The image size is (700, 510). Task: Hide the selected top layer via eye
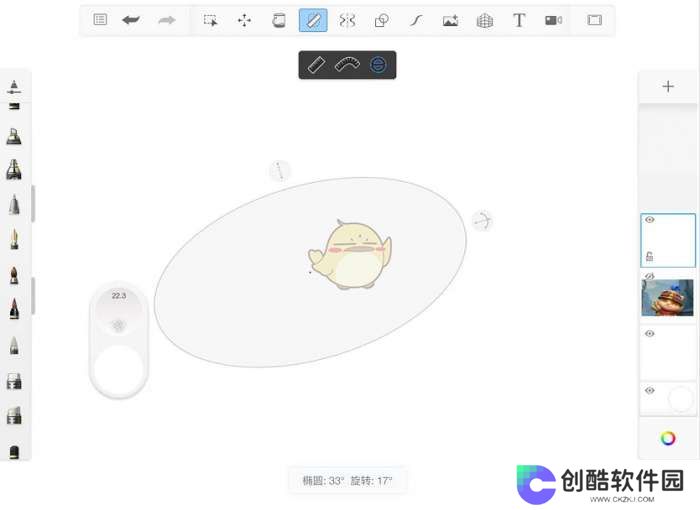point(650,220)
